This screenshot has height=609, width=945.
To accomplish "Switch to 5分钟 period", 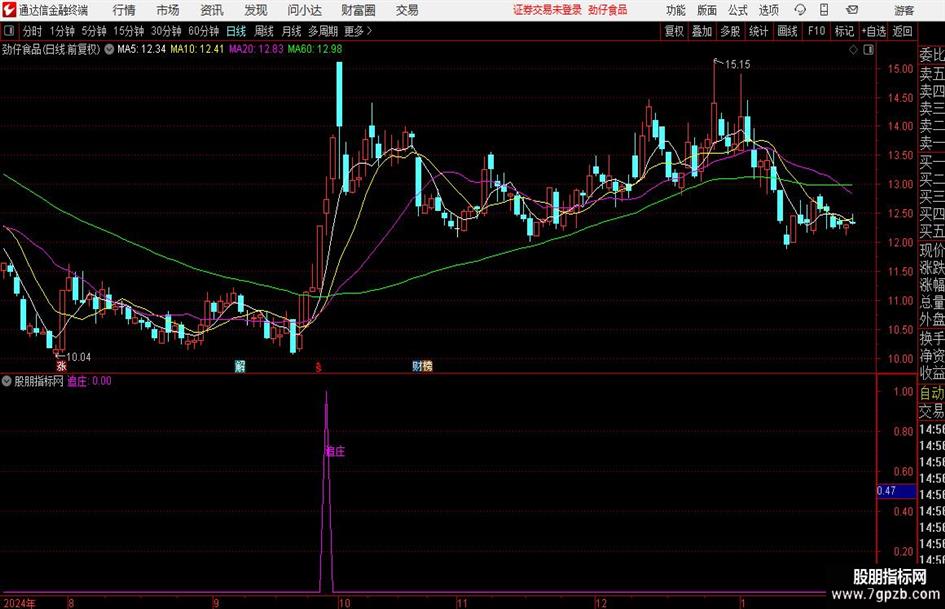I will click(x=94, y=31).
